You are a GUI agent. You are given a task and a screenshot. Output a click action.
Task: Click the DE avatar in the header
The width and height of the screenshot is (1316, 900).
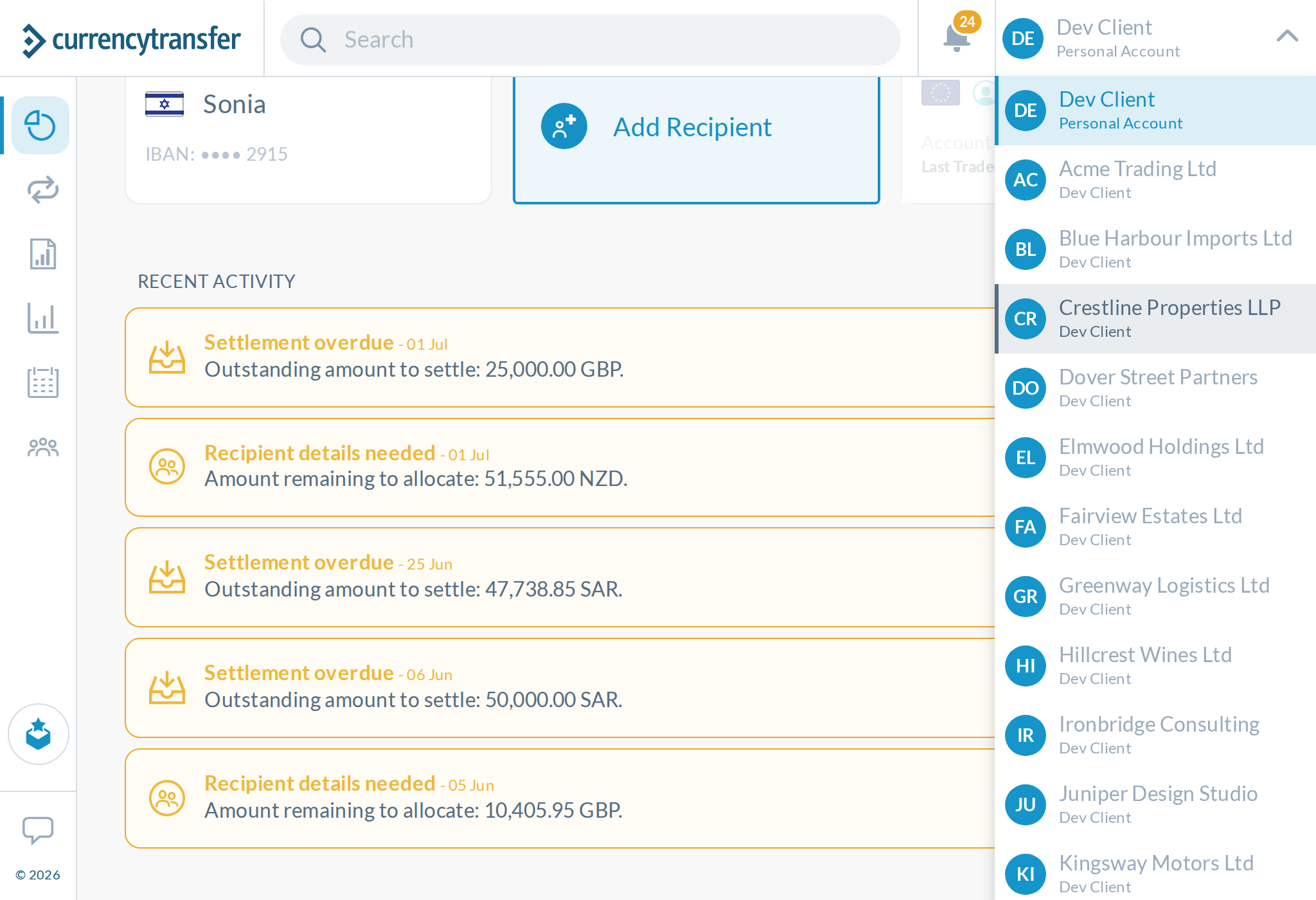pos(1023,39)
